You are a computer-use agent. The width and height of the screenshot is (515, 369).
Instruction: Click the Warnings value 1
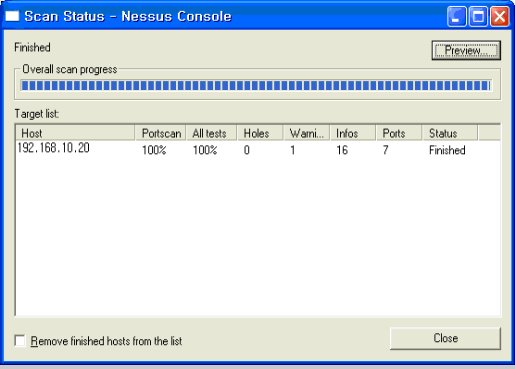click(x=293, y=150)
